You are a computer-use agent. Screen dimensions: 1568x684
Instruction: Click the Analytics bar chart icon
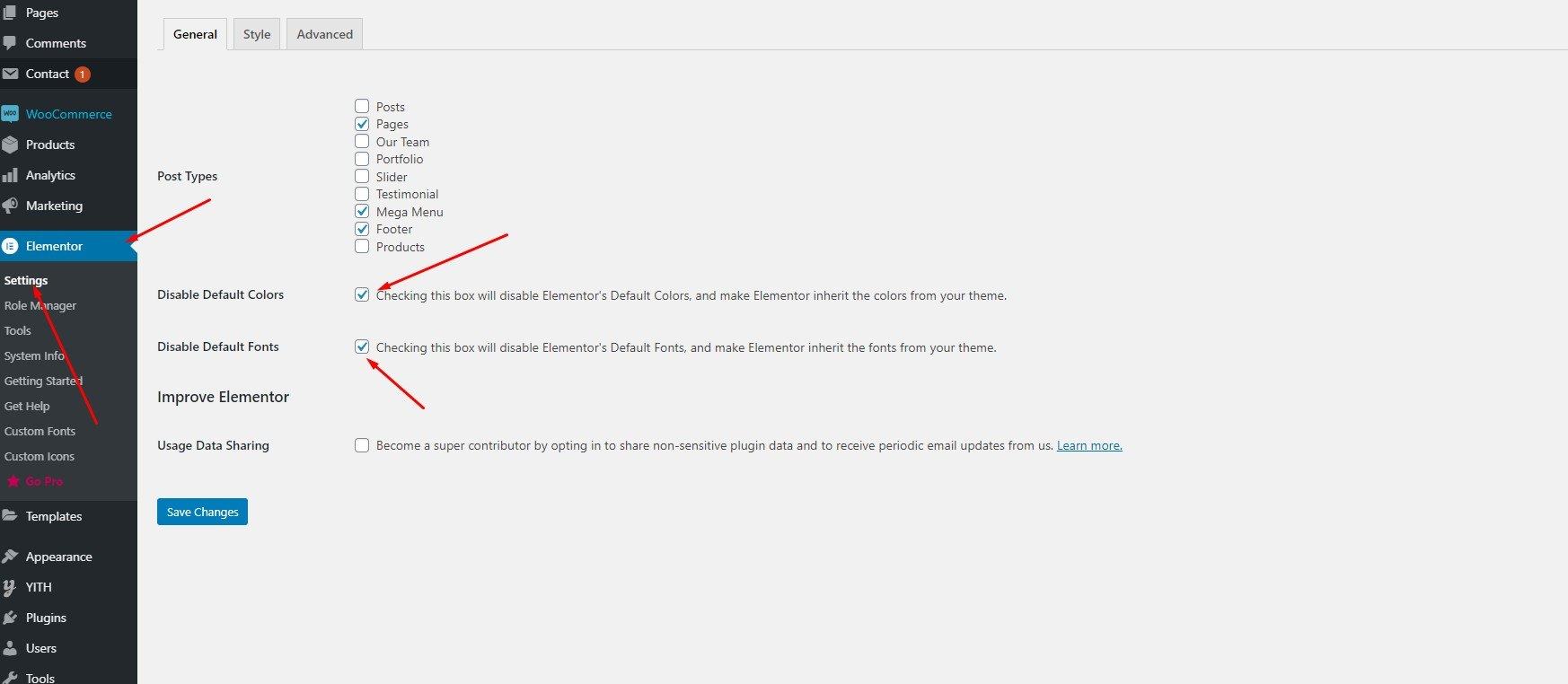coord(10,175)
